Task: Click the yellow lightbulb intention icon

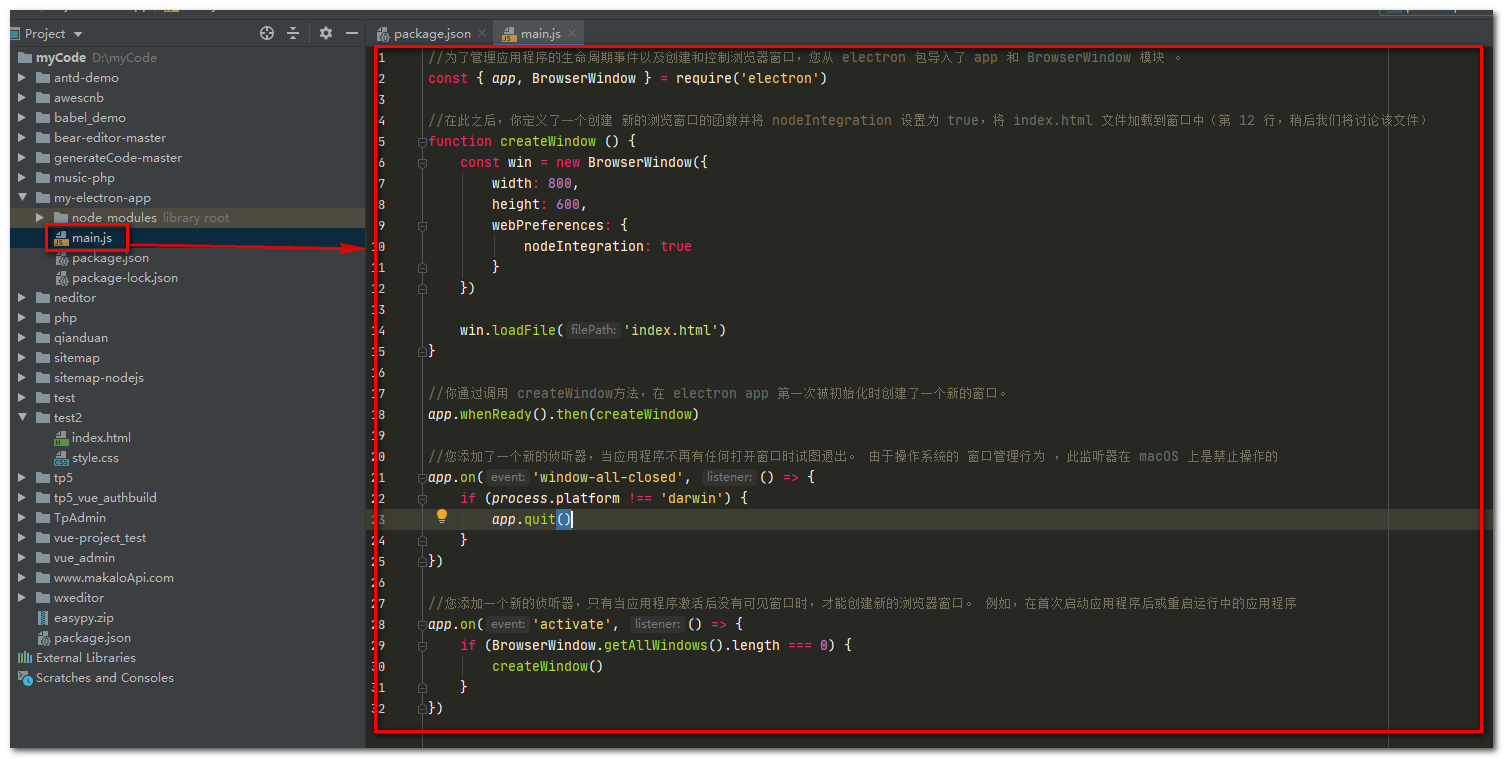Action: point(442,517)
